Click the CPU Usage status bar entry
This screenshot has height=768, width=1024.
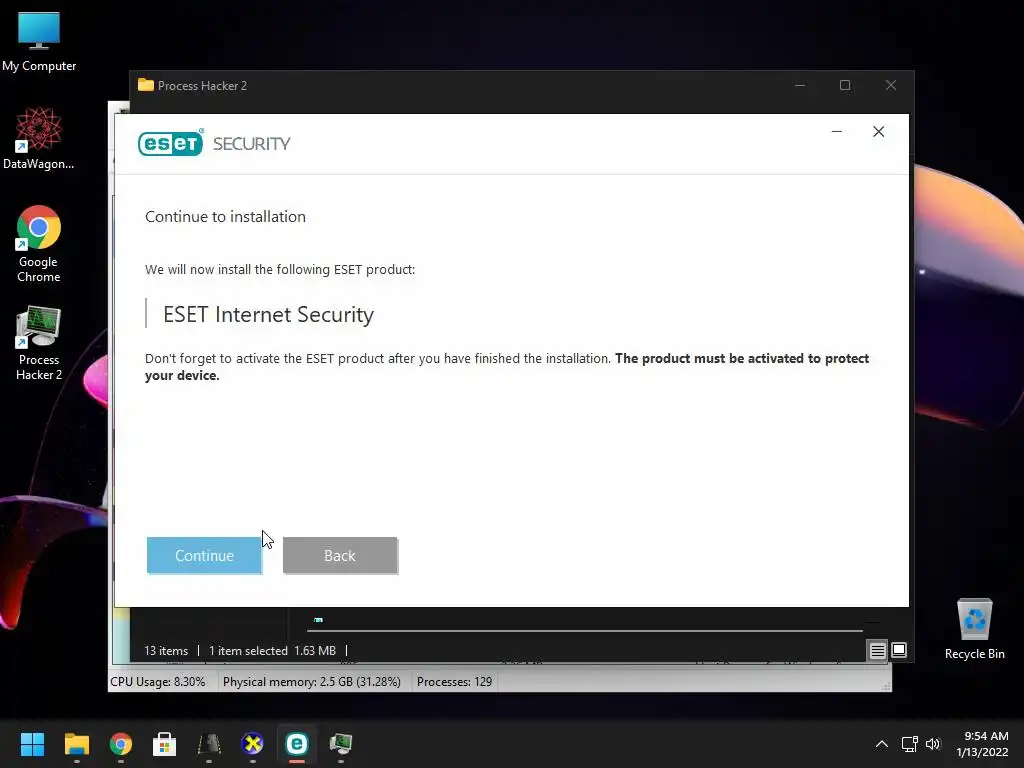pyautogui.click(x=157, y=682)
